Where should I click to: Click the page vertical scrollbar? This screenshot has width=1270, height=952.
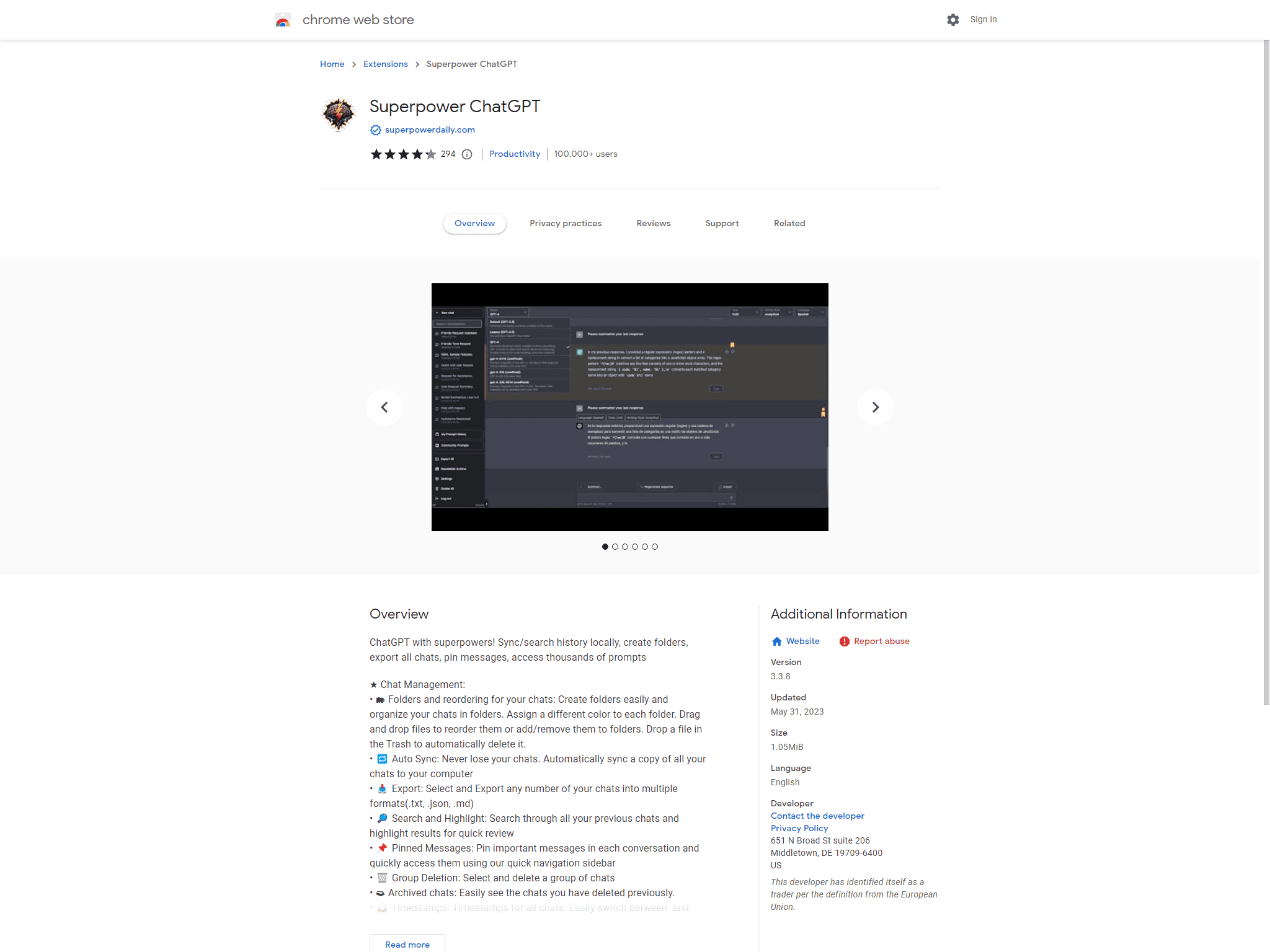tap(1266, 372)
